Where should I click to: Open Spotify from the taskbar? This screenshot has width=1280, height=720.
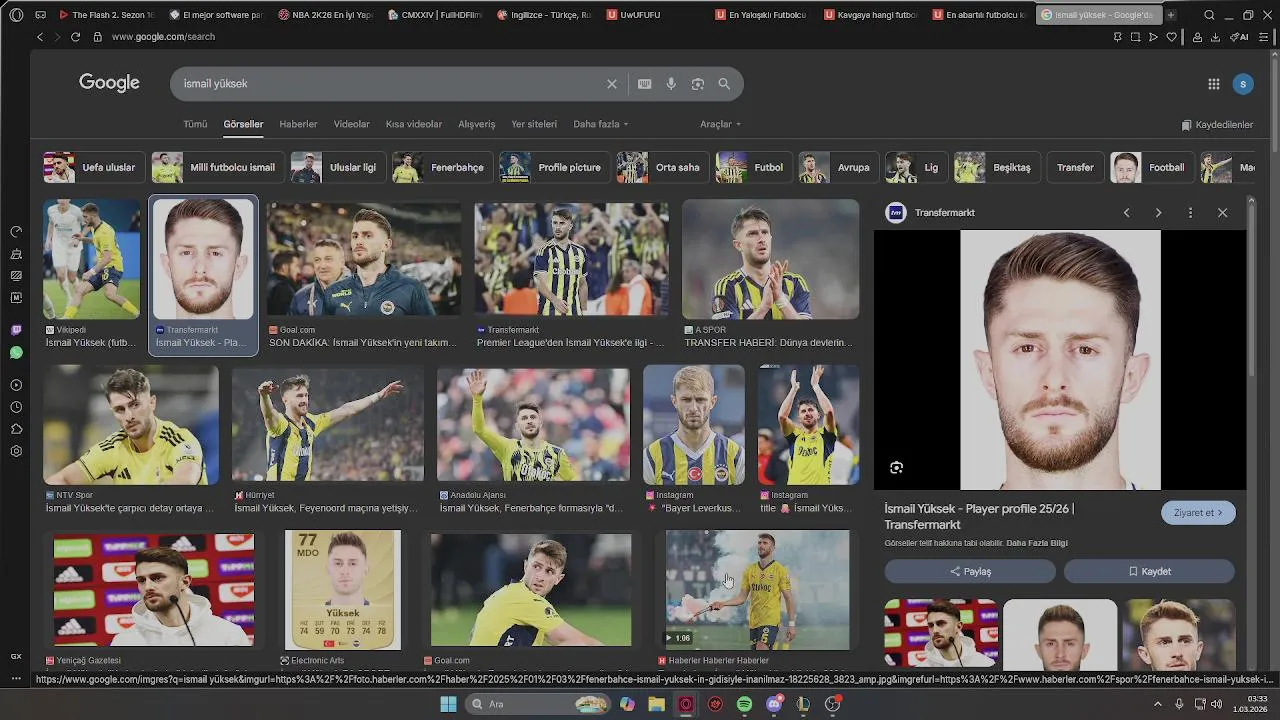coord(744,704)
